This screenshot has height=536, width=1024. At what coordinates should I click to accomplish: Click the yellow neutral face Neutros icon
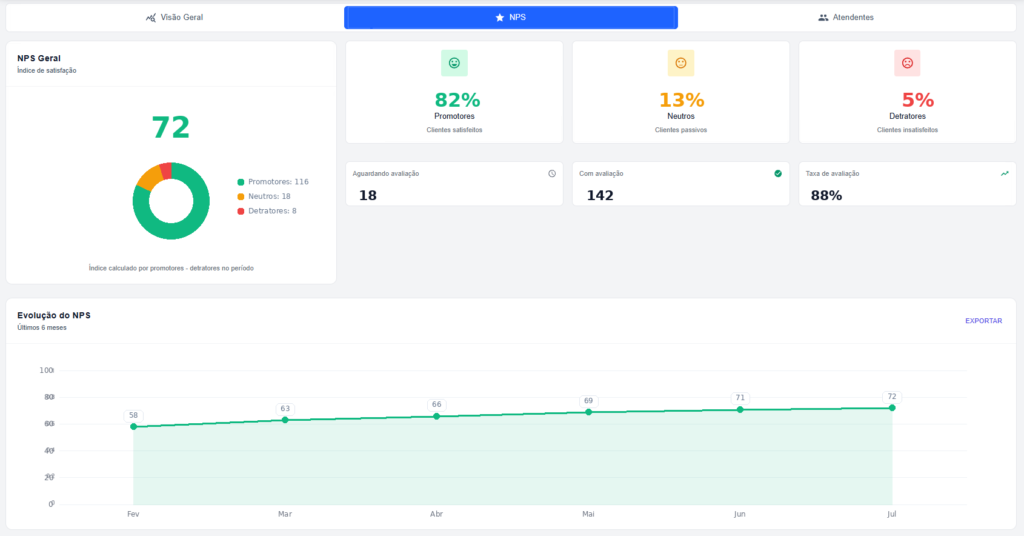click(680, 63)
